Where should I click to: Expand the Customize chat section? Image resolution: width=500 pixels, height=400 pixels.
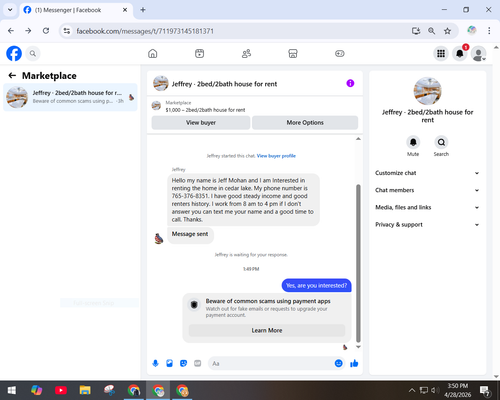(x=427, y=173)
